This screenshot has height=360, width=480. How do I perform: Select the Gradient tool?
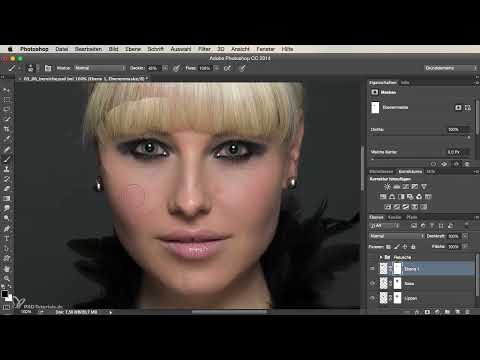click(x=7, y=198)
